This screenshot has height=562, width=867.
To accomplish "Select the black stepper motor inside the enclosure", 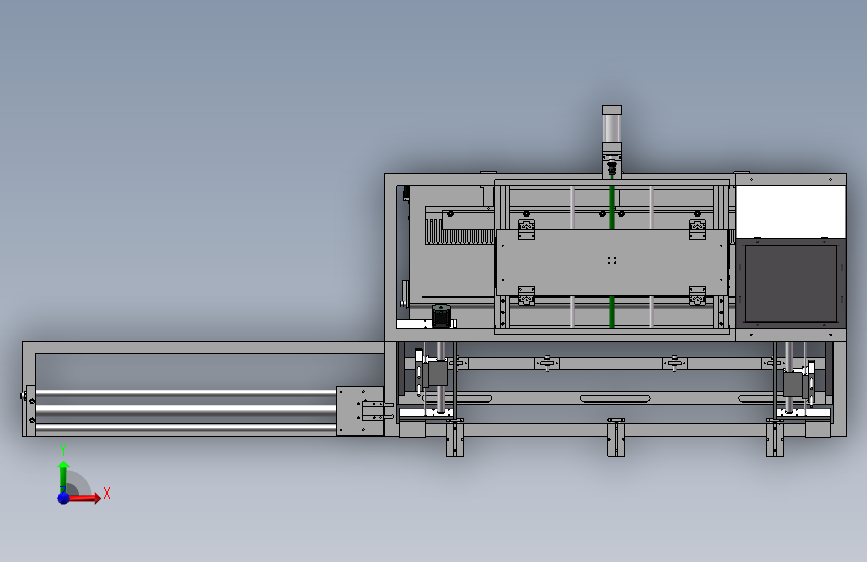I will pyautogui.click(x=441, y=316).
